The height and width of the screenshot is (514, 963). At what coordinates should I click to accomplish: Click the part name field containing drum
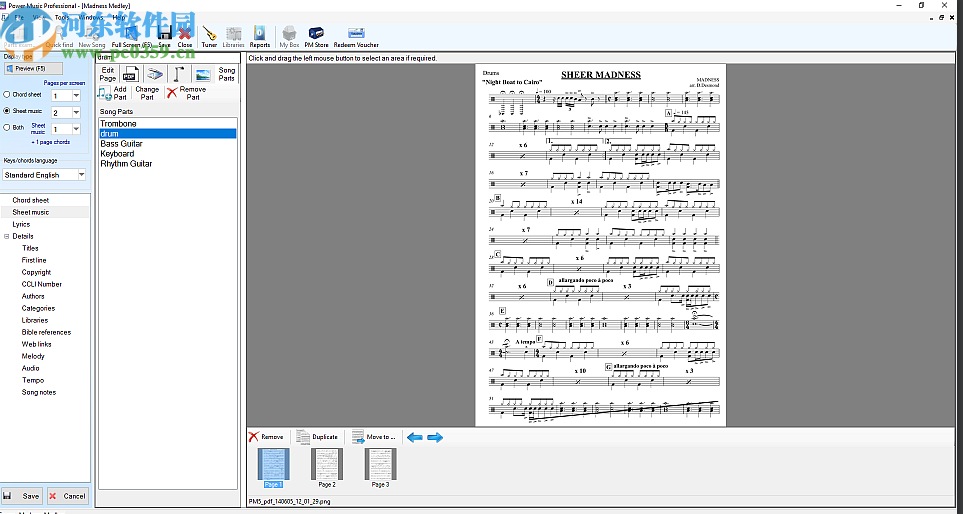[x=167, y=57]
